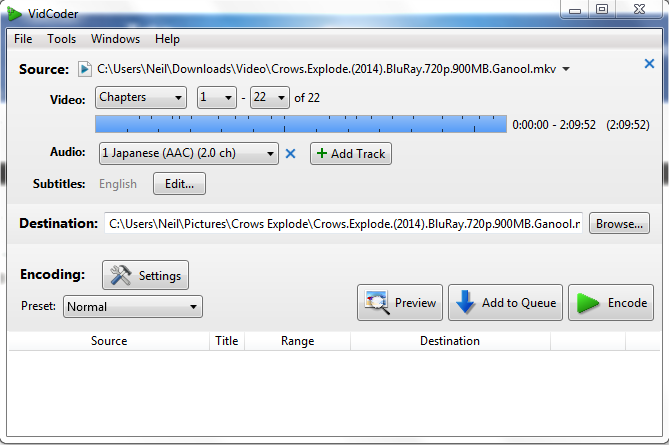Open the audio track dropdown Japanese AAC
669x445 pixels.
tap(189, 154)
